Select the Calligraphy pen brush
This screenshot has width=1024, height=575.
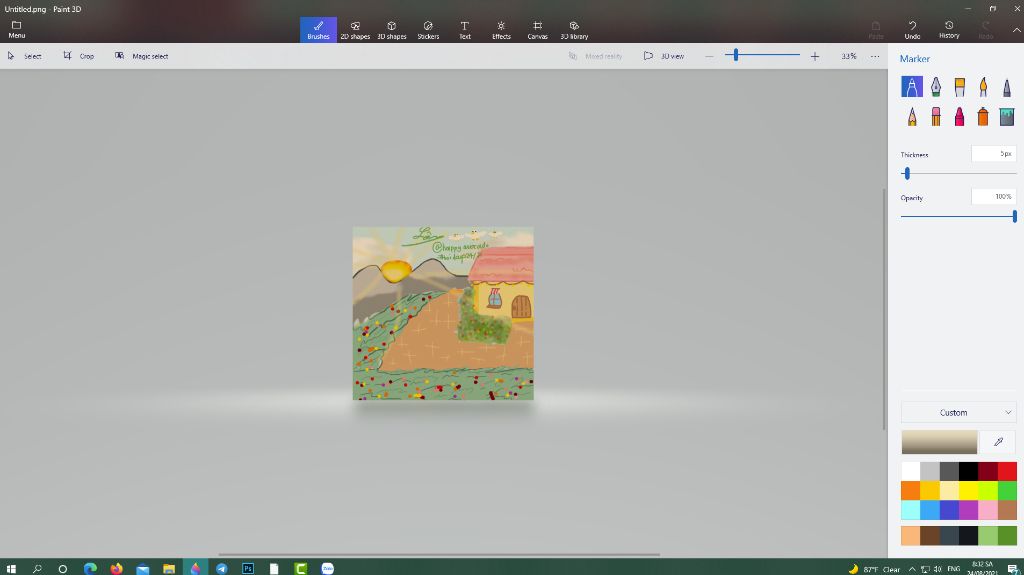click(x=936, y=86)
